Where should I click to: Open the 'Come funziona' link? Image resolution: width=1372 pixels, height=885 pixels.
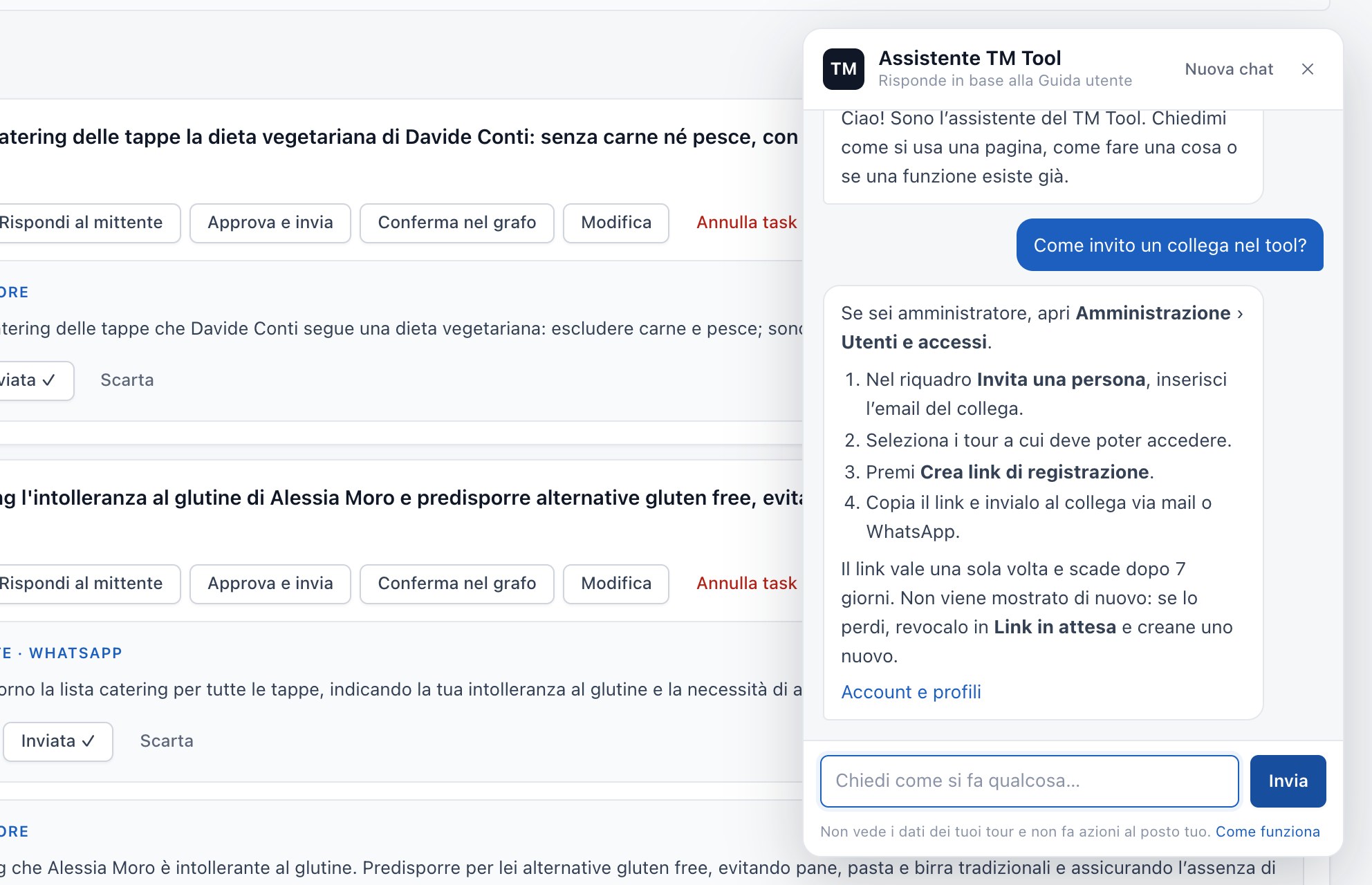coord(1268,832)
